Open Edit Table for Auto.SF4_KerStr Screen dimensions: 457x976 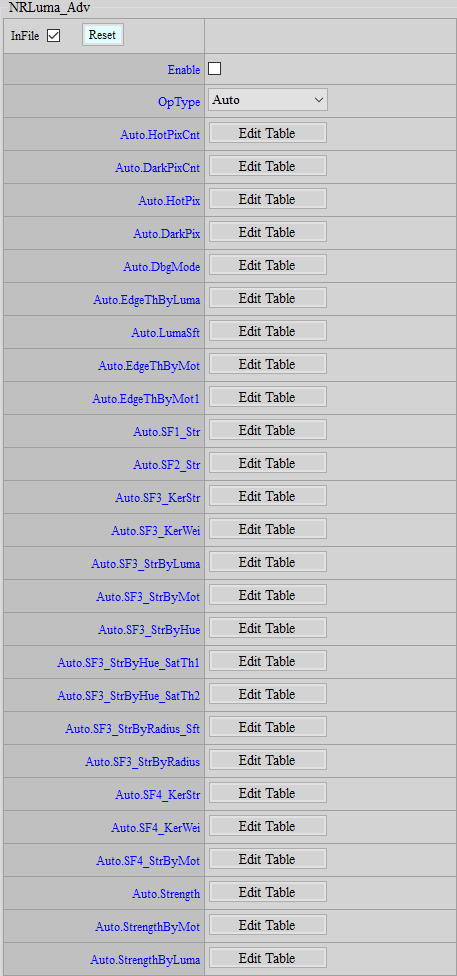(268, 793)
